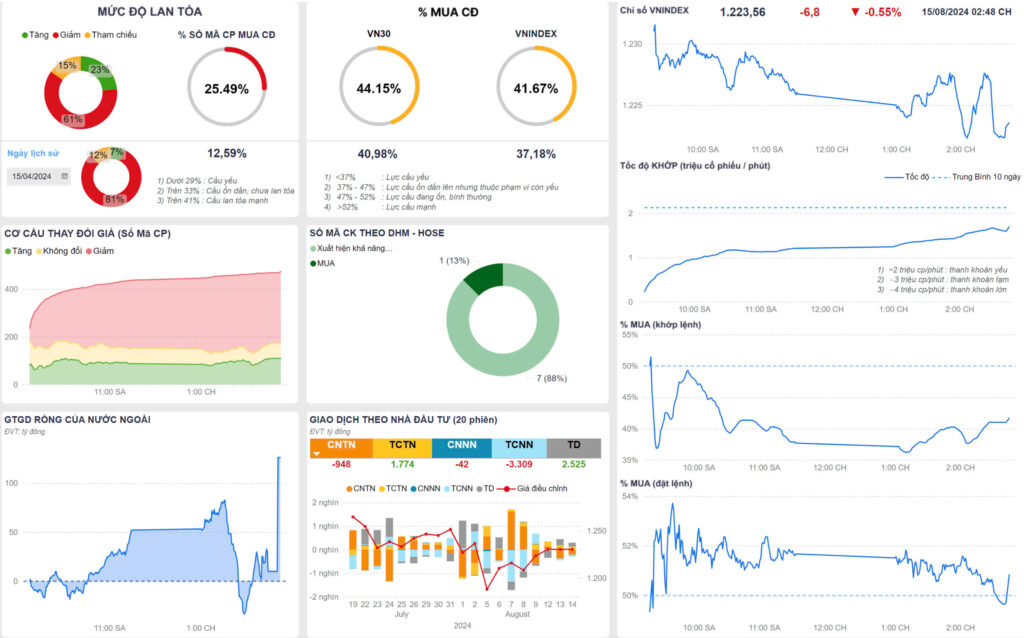The image size is (1024, 638).
Task: Click the red down triangle beside -0.55%
Action: tap(855, 13)
